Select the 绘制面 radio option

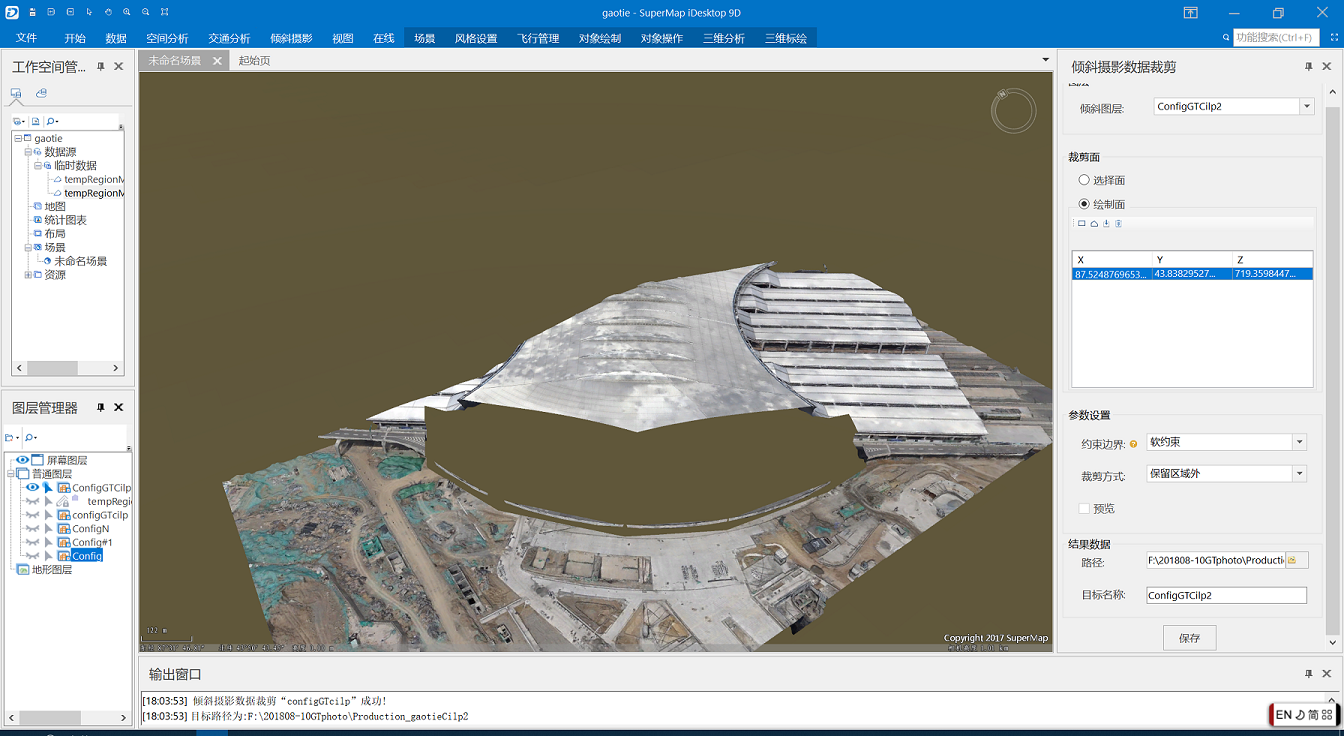(x=1084, y=204)
